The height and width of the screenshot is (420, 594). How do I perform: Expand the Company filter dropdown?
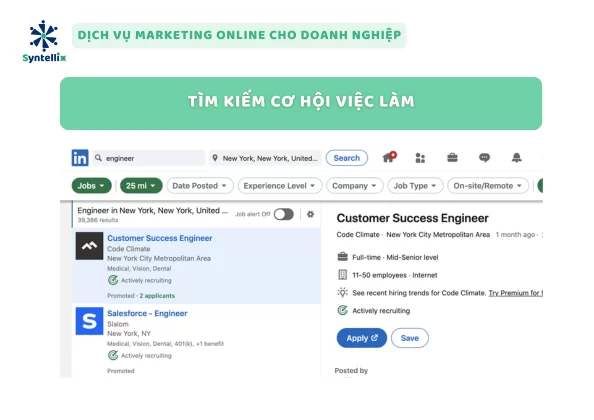coord(355,186)
